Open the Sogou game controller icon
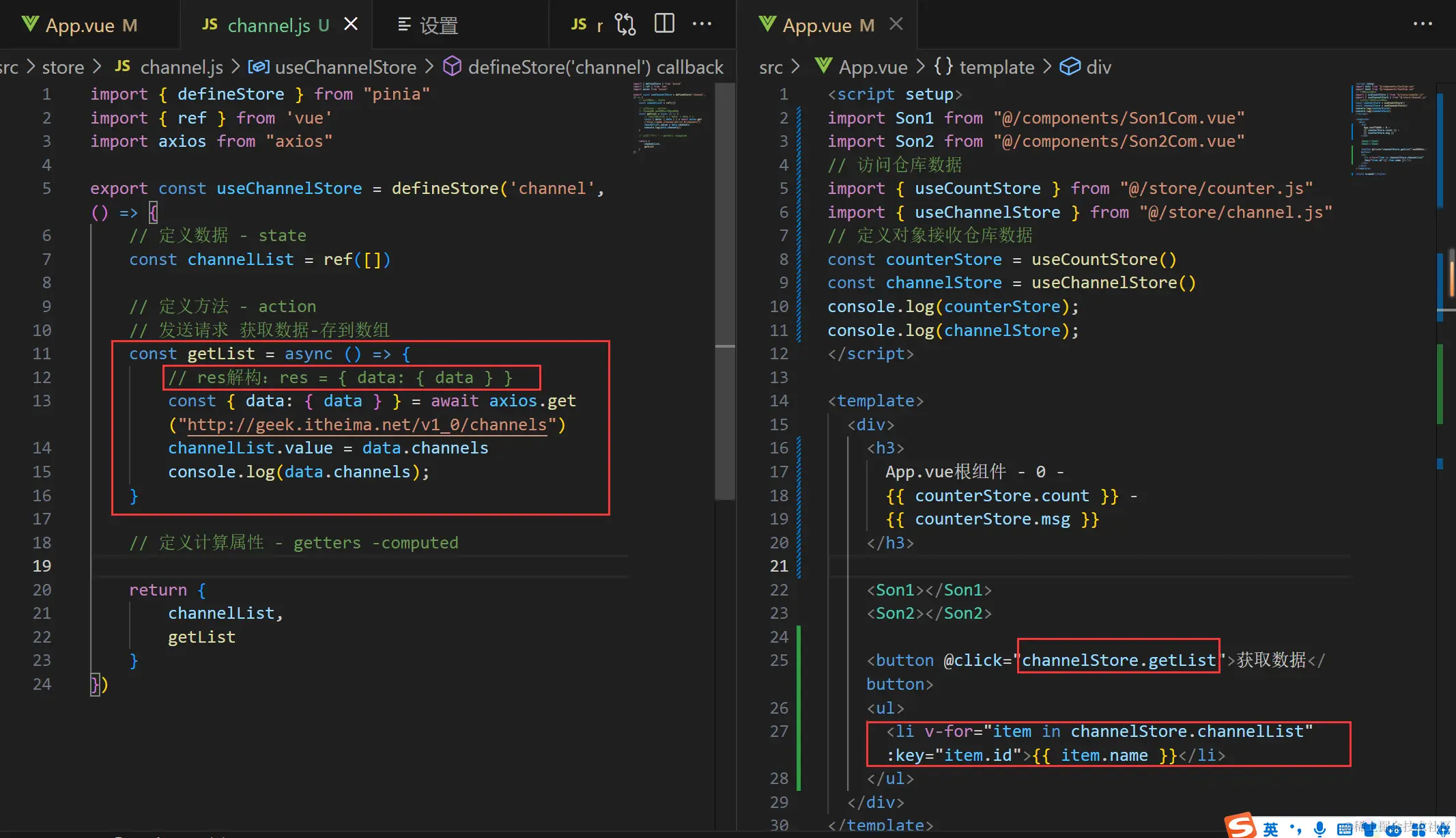 [x=1393, y=830]
